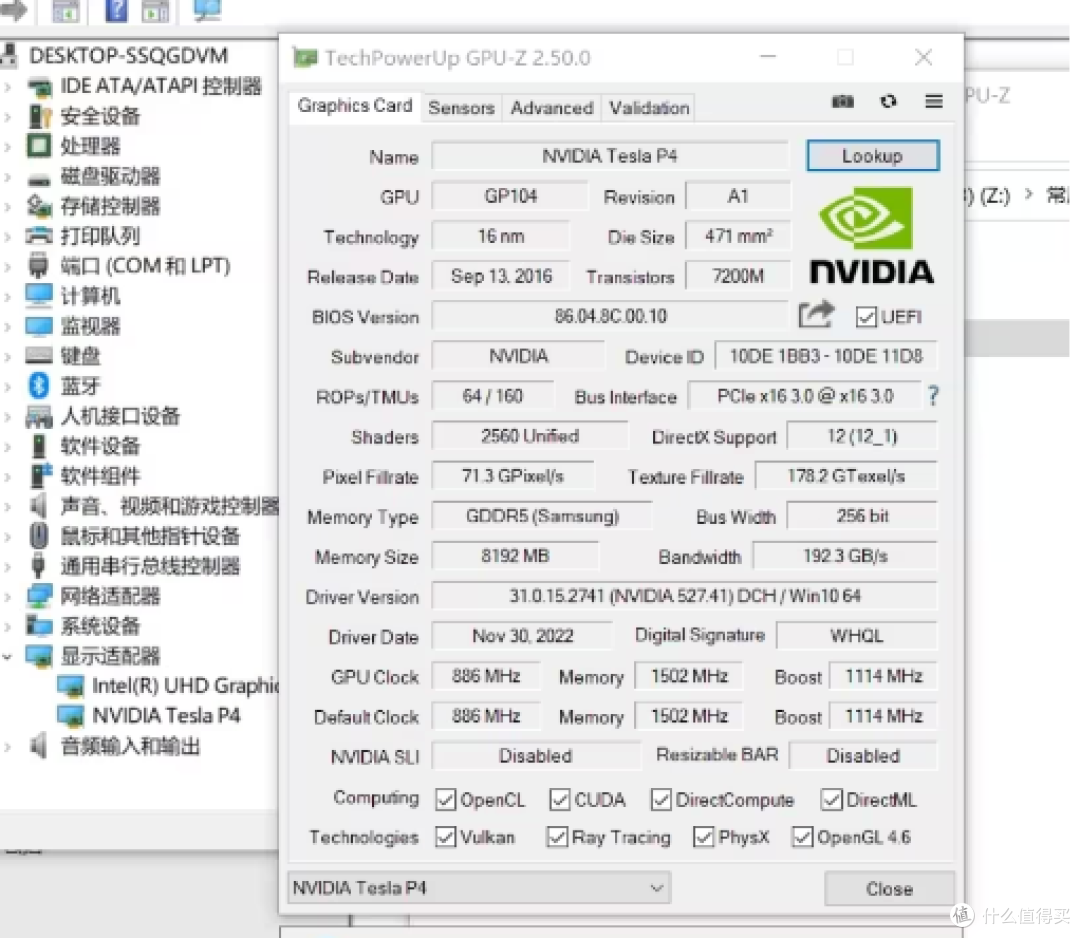Expand the software devices (软件设备) node
The image size is (1080, 938).
click(8, 446)
